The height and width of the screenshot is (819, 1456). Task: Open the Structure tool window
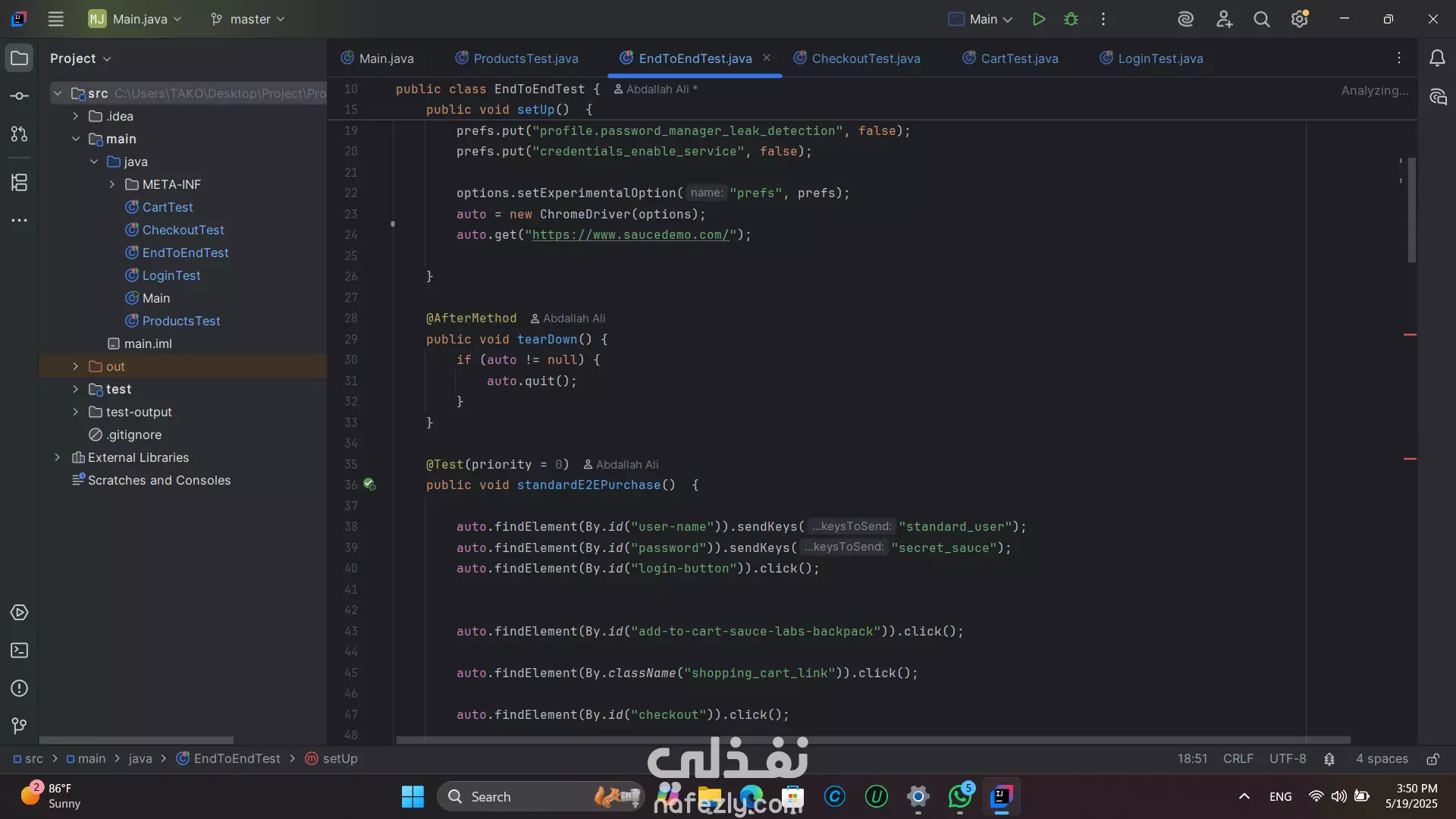[x=19, y=182]
